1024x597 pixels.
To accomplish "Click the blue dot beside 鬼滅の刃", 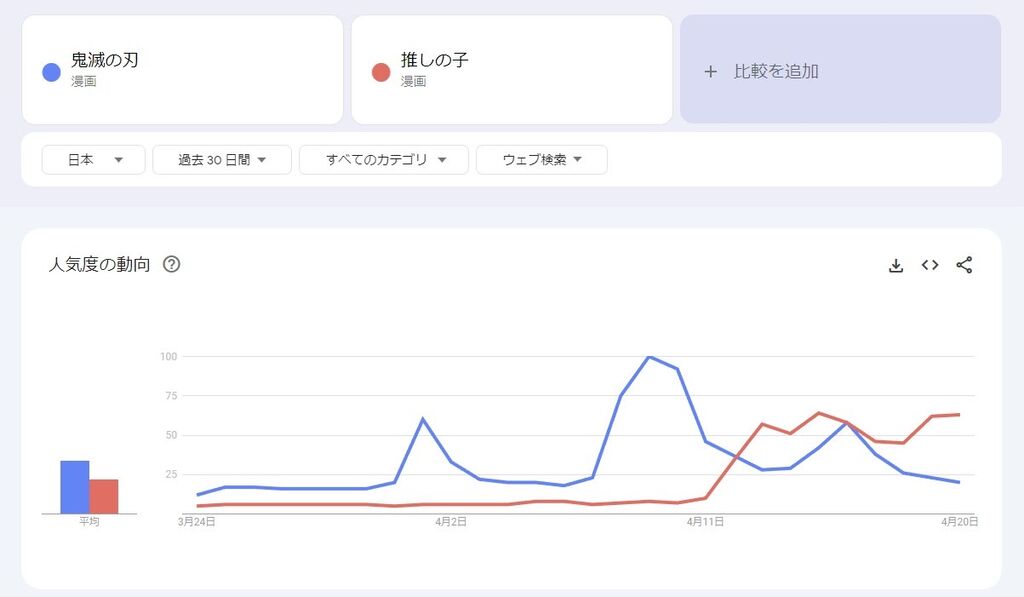I will 52,71.
